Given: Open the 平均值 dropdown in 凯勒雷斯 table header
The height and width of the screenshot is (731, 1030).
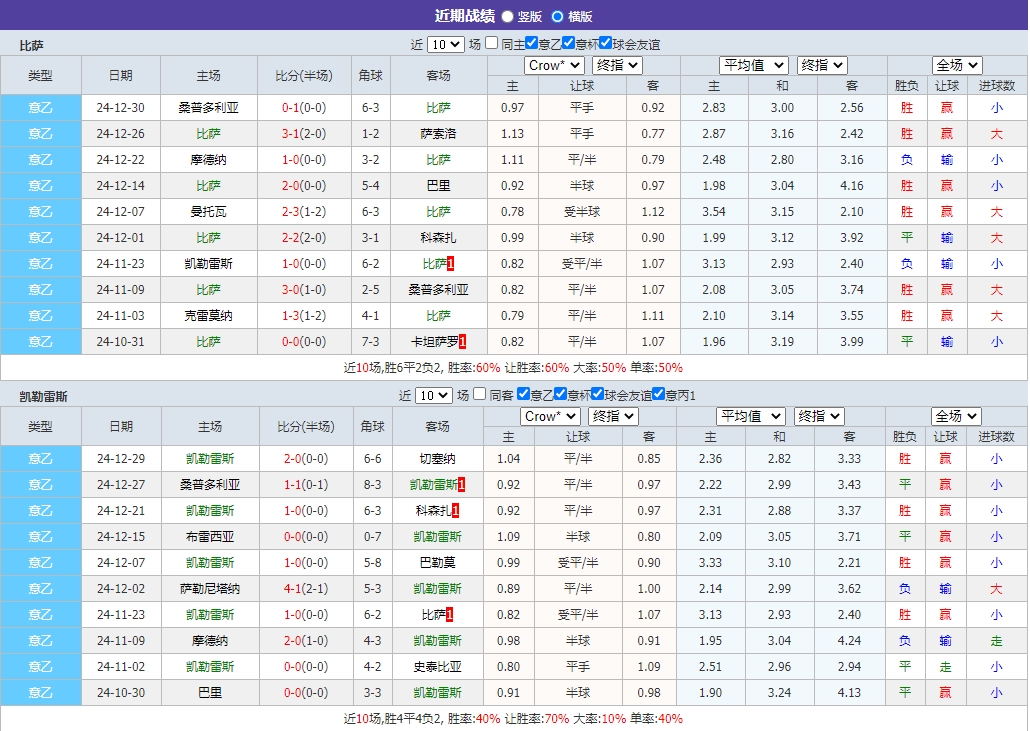Looking at the screenshot, I should [x=752, y=416].
